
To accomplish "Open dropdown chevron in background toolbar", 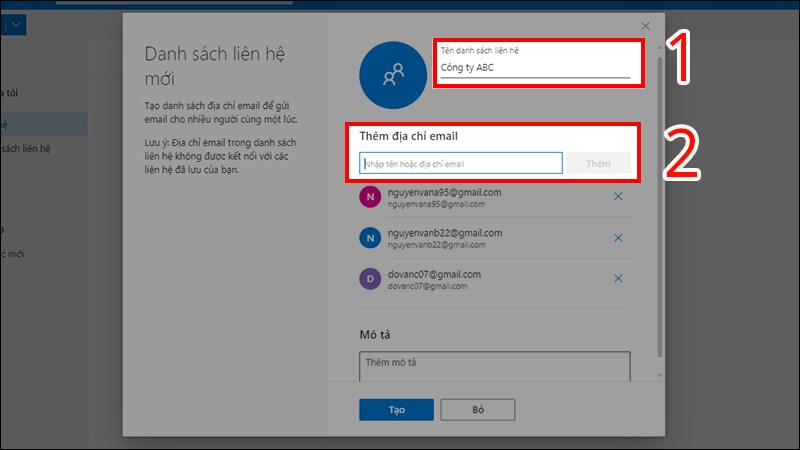I will (16, 24).
